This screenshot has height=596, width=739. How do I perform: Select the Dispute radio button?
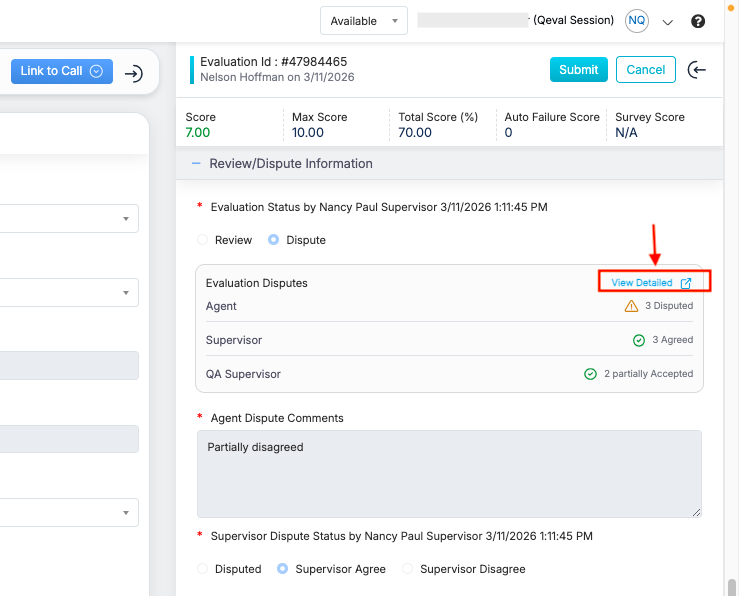tap(274, 240)
